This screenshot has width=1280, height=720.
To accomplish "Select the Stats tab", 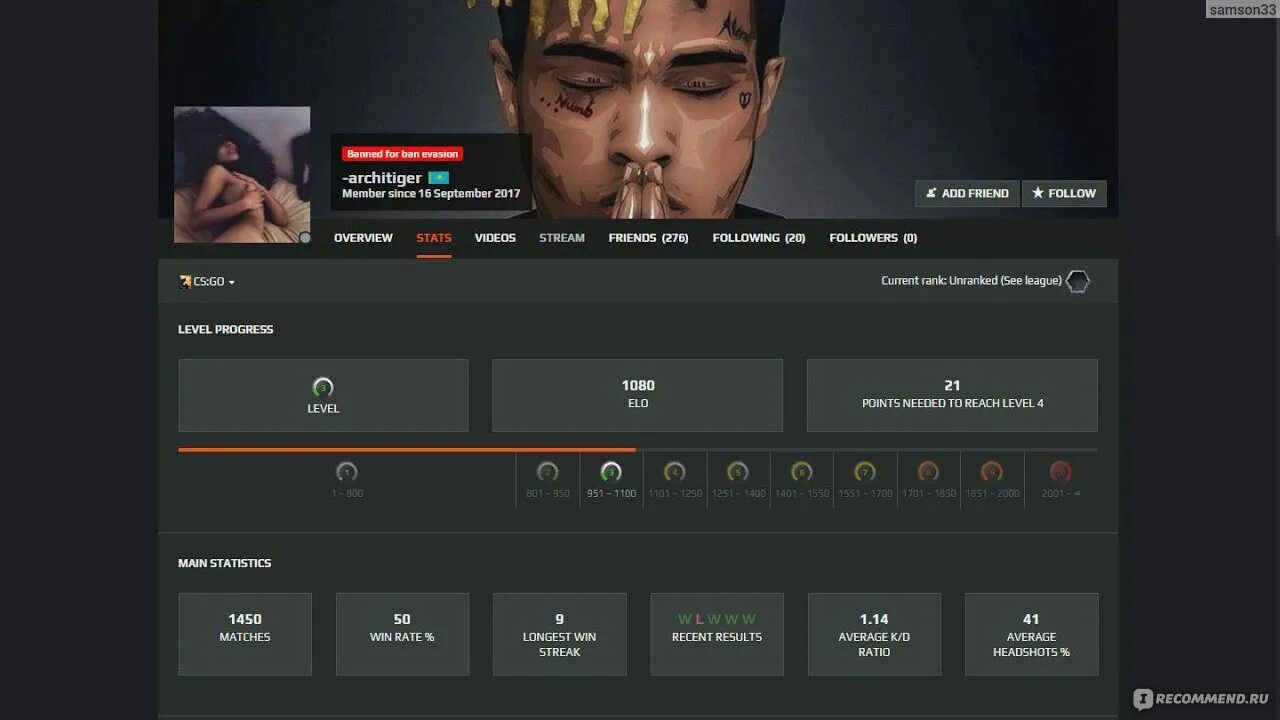I will [434, 238].
